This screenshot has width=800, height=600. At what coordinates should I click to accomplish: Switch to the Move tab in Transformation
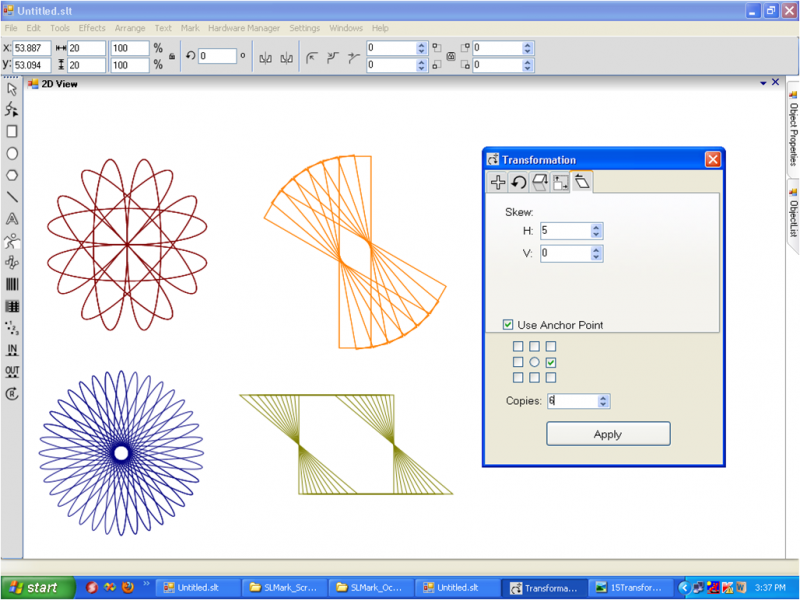click(x=497, y=182)
